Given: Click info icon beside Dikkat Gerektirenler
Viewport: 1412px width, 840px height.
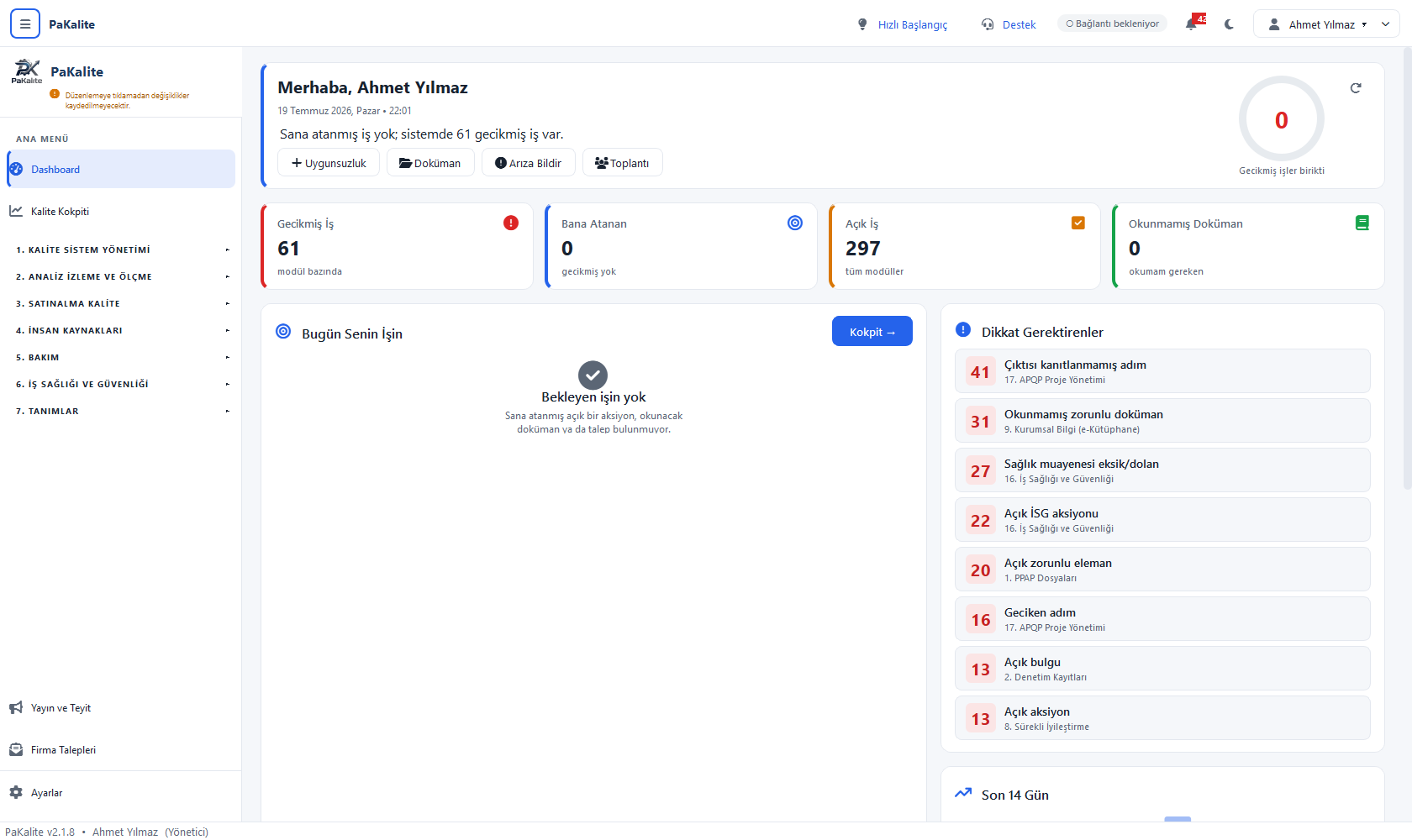Looking at the screenshot, I should click(963, 330).
